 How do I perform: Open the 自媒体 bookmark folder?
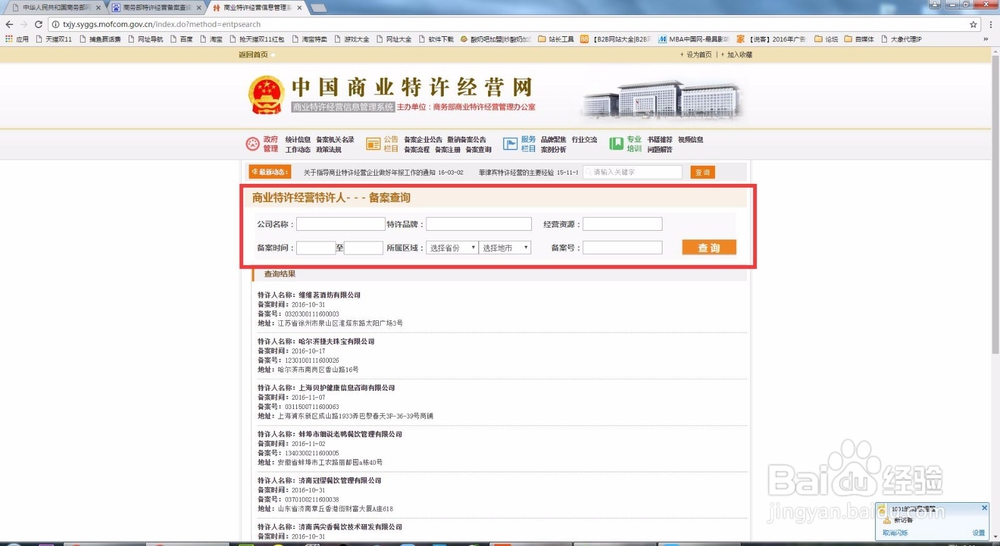859,39
